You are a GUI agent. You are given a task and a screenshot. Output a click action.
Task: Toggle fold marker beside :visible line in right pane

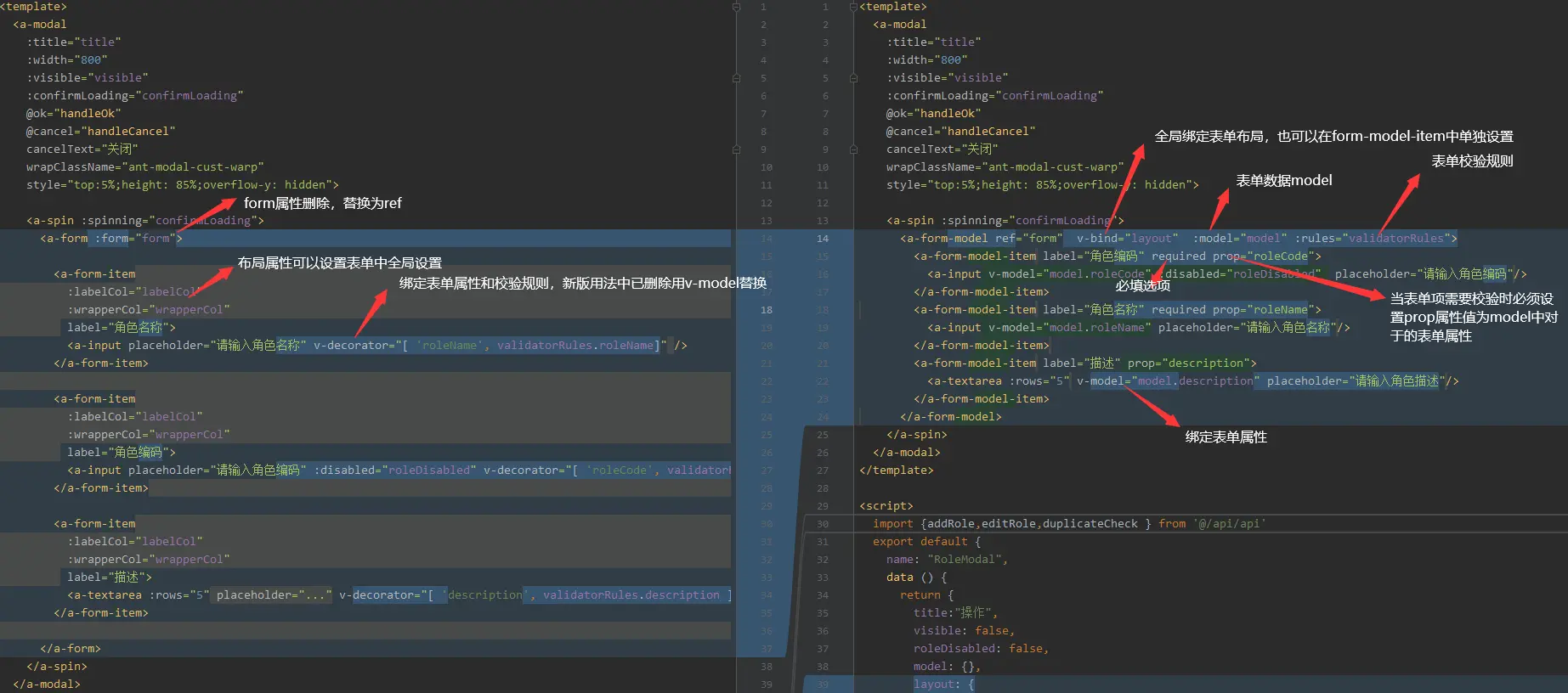point(853,78)
